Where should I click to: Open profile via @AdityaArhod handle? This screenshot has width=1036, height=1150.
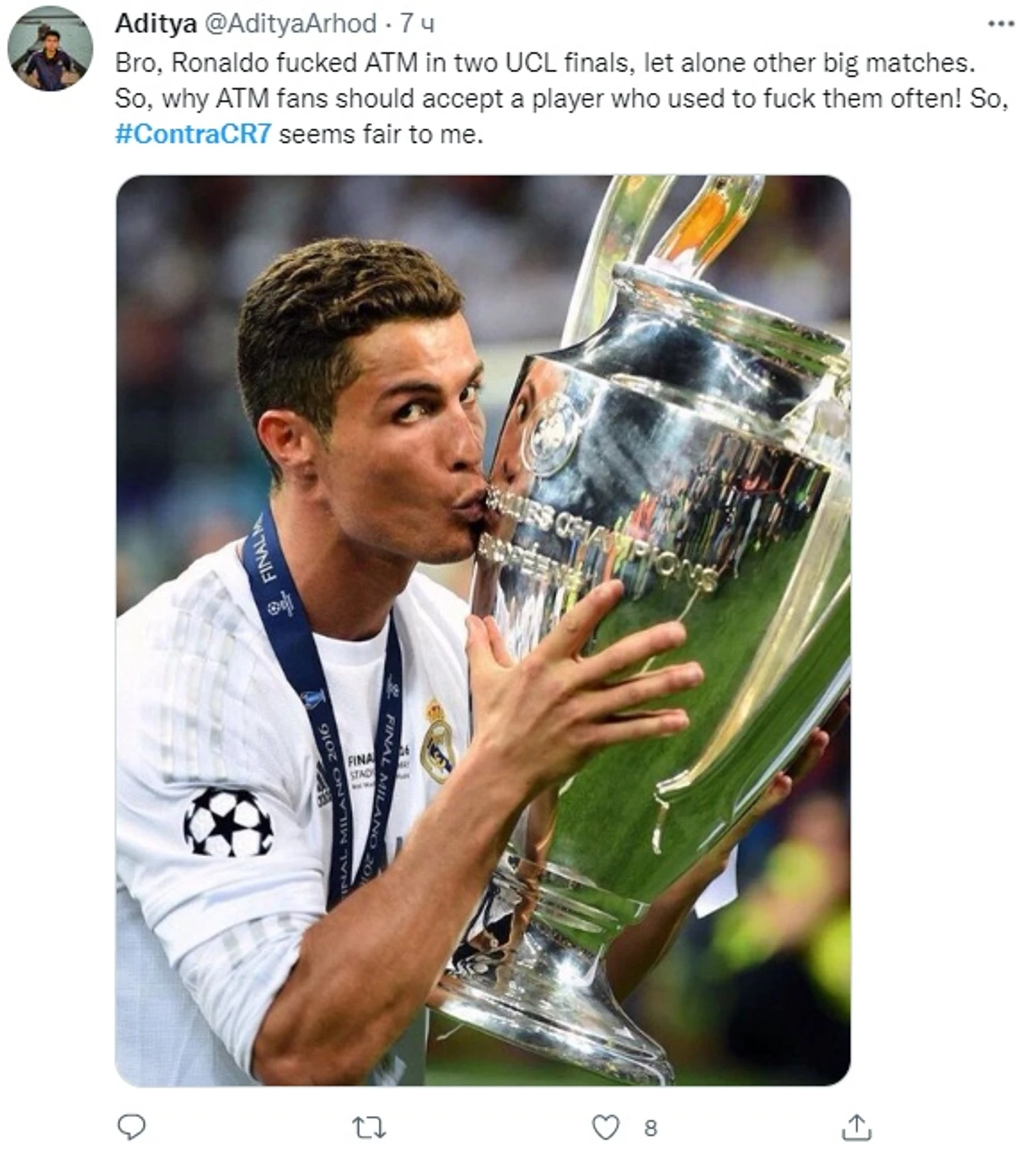tap(291, 24)
